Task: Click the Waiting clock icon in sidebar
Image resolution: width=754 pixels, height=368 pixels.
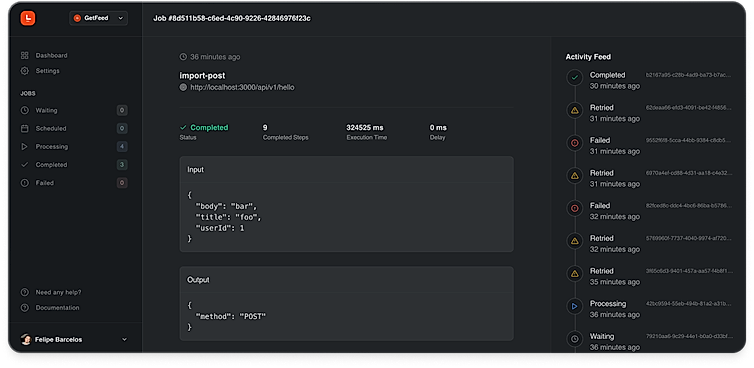Action: pos(25,110)
